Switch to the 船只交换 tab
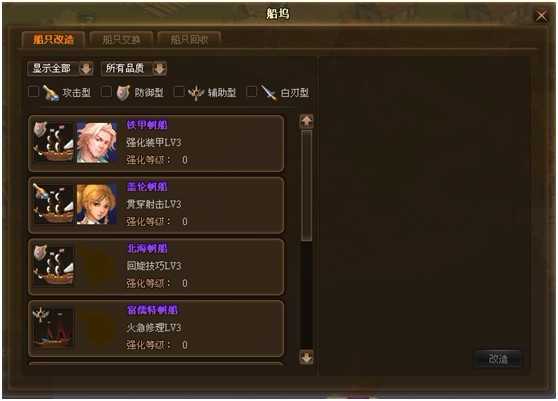This screenshot has width=558, height=401. point(121,39)
